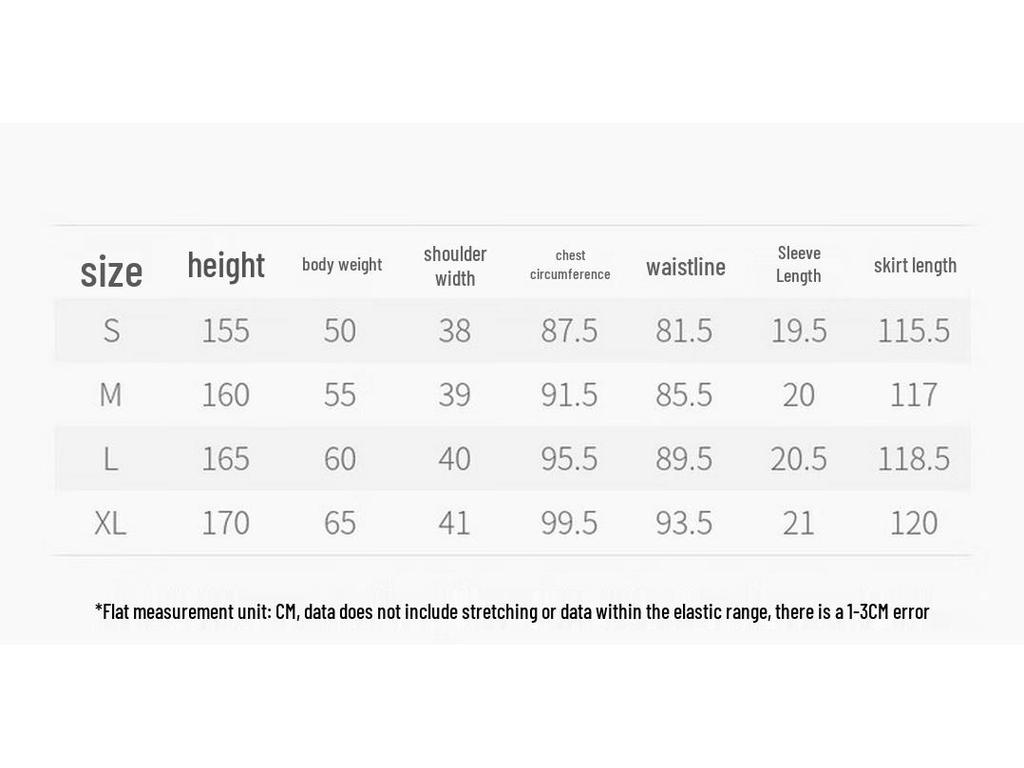Click the flat measurement unit footnote
Image resolution: width=1024 pixels, height=768 pixels.
coord(512,612)
